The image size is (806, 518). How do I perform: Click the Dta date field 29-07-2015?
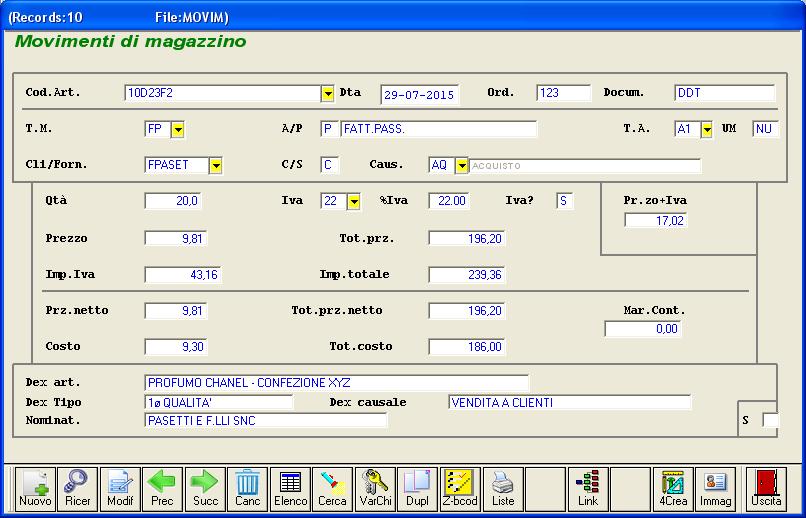[419, 95]
